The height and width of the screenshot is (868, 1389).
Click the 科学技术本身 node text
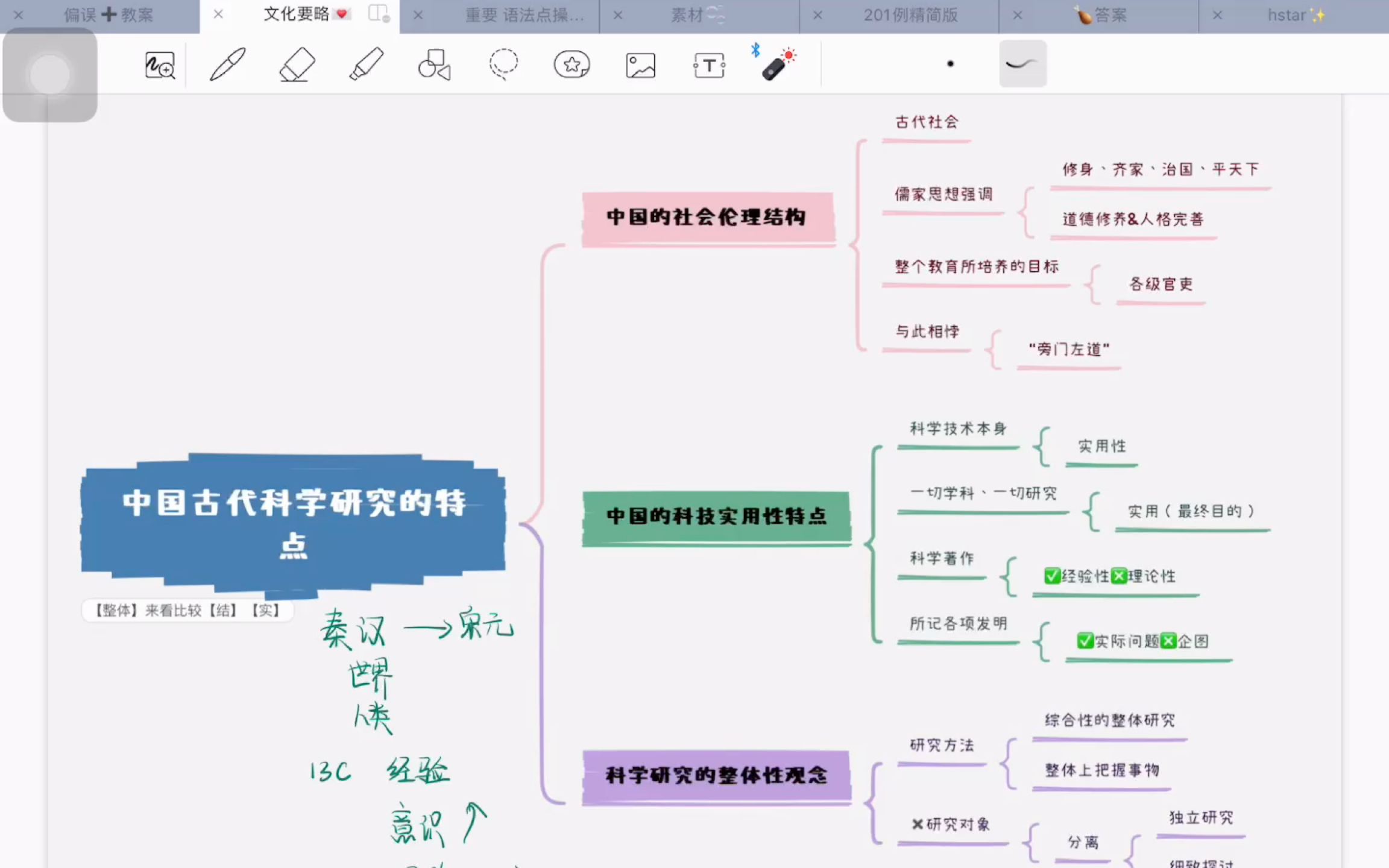pyautogui.click(x=958, y=429)
